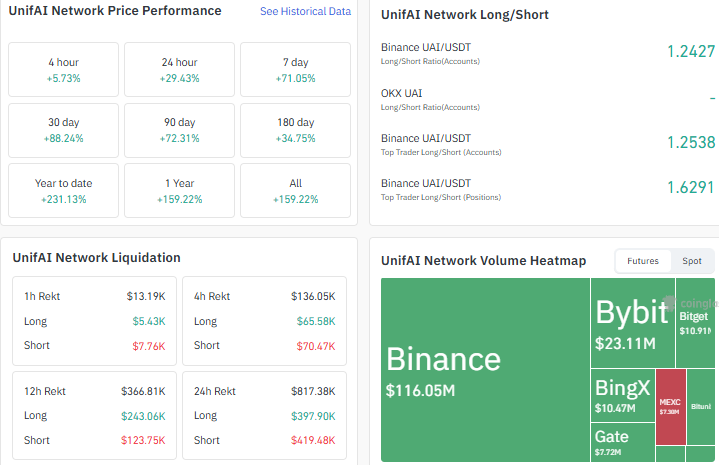Image resolution: width=719 pixels, height=465 pixels.
Task: Click the 12h long liquidation $243.06K
Action: pos(143,416)
